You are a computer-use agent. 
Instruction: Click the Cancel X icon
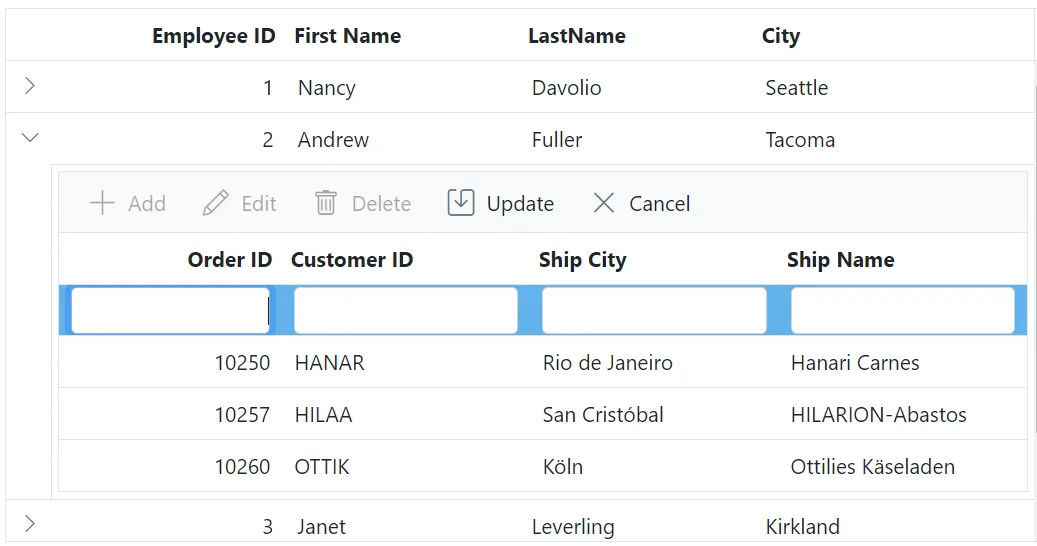coord(604,203)
